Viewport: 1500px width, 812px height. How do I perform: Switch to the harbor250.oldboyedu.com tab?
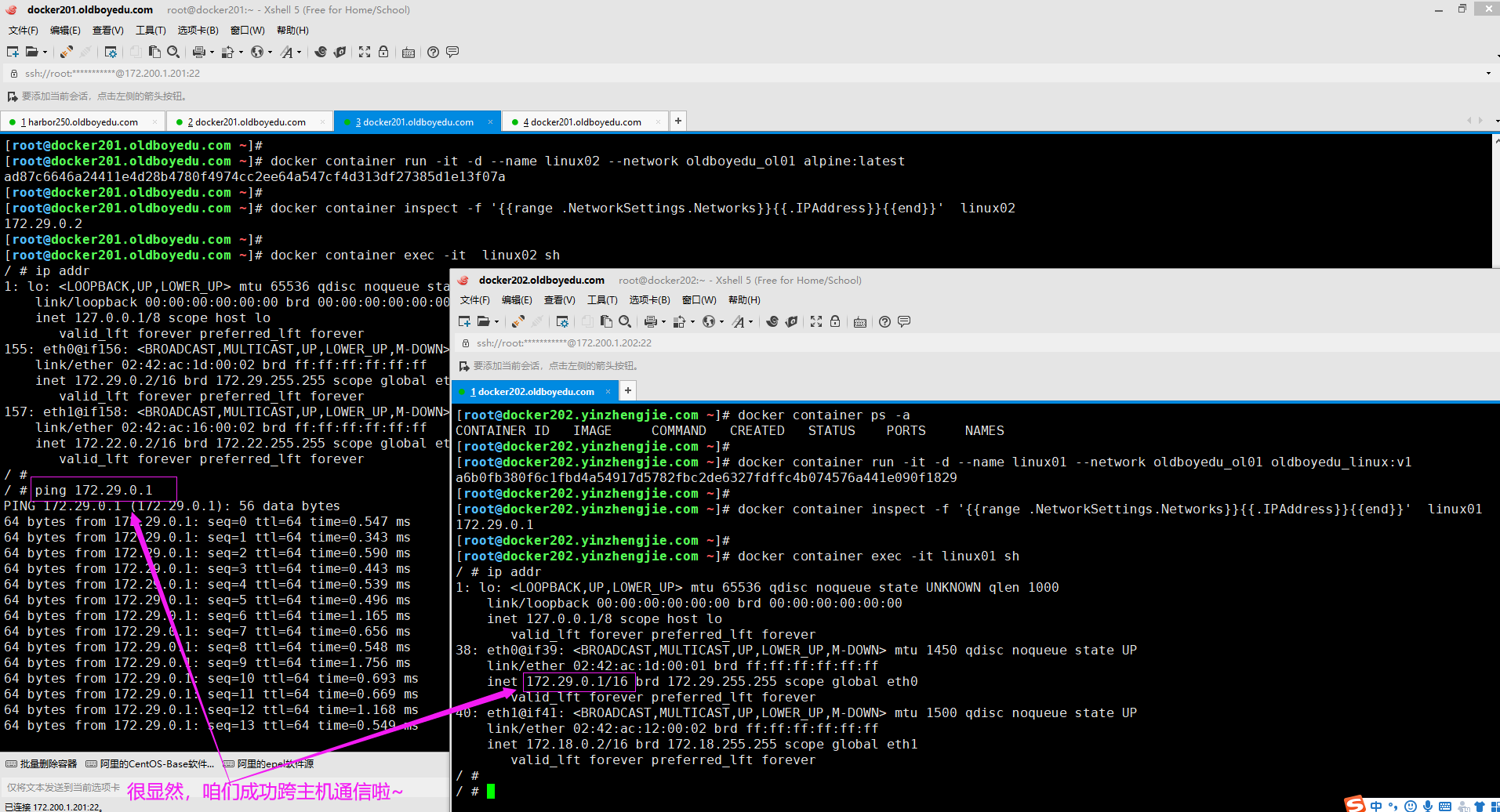coord(82,122)
